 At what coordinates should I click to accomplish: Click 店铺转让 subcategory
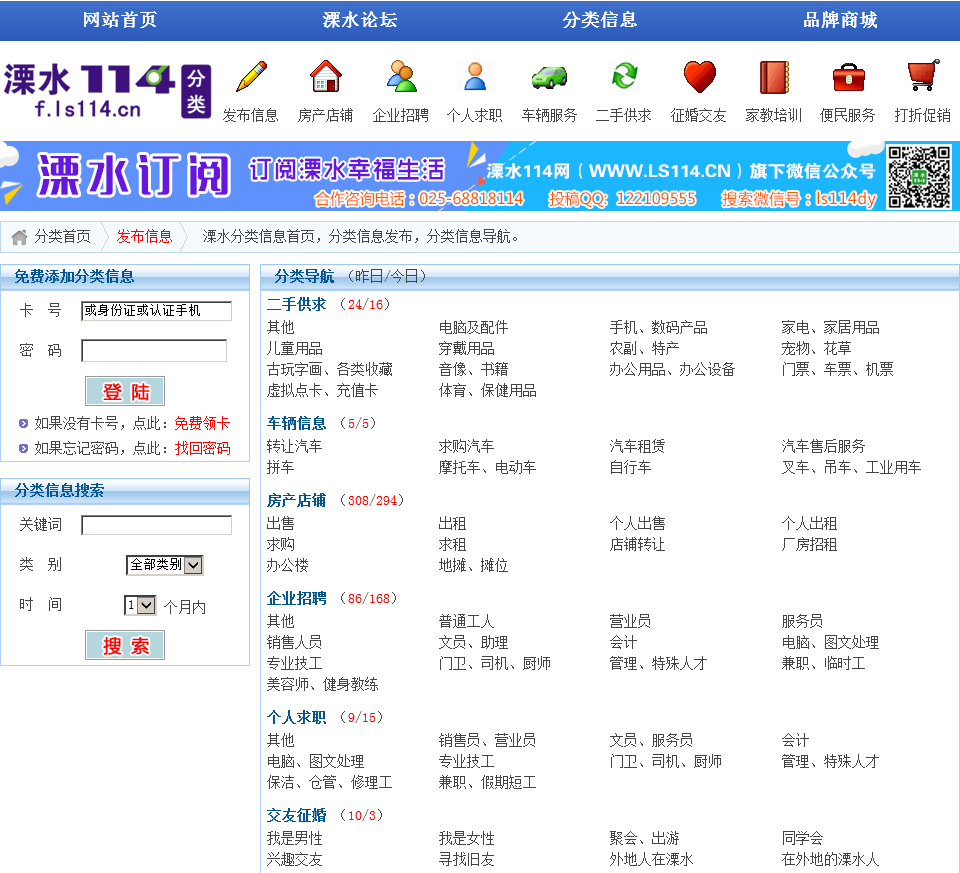[x=637, y=544]
